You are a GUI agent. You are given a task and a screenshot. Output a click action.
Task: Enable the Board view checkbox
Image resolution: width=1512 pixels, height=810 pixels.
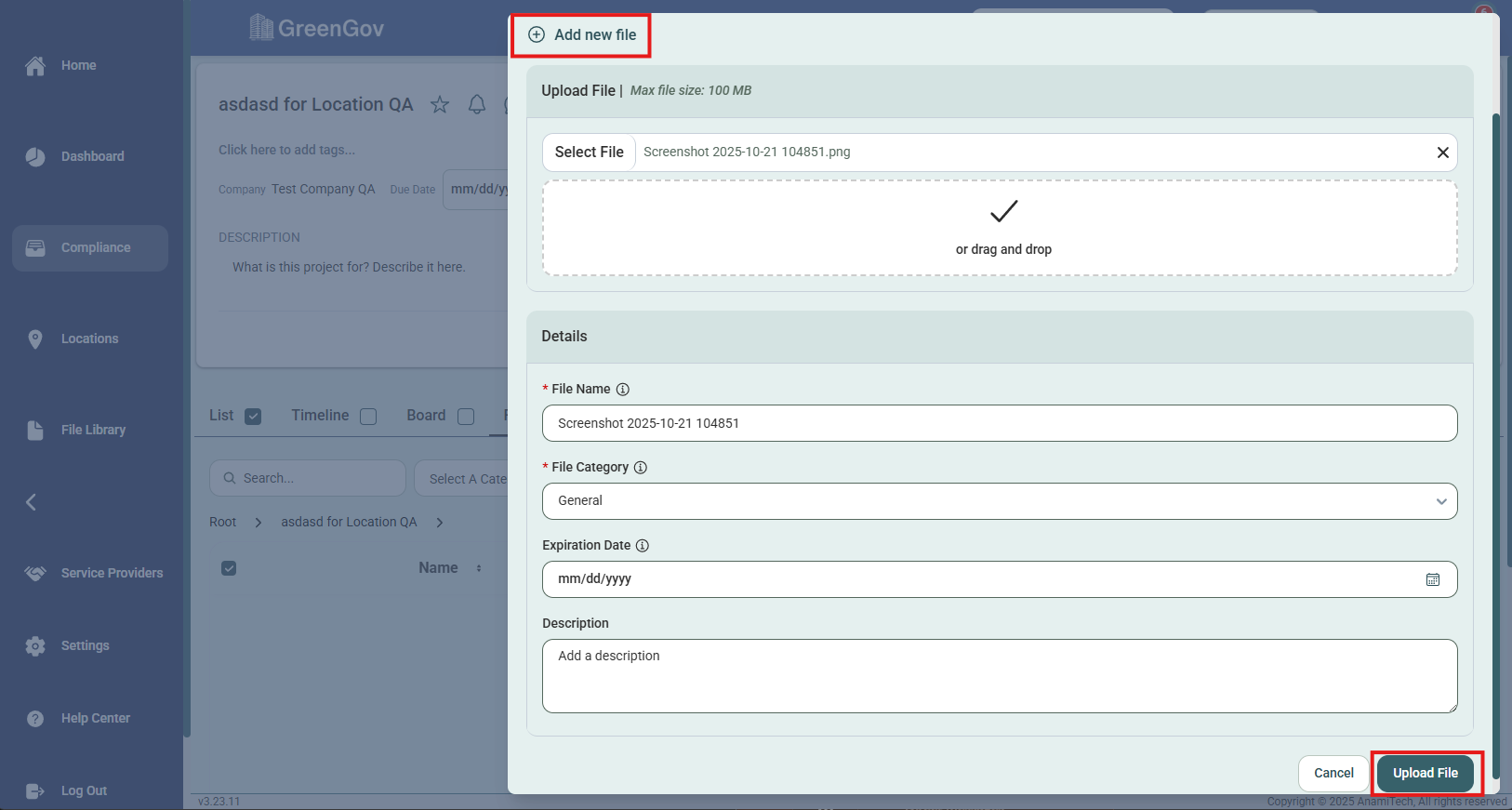click(466, 417)
